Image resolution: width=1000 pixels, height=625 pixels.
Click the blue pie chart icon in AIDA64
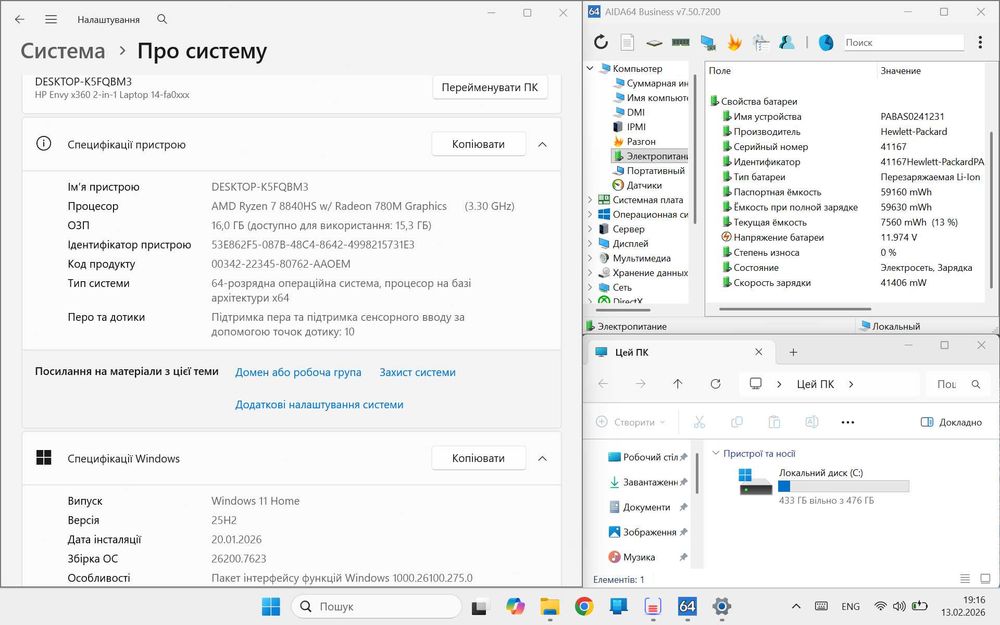[826, 42]
